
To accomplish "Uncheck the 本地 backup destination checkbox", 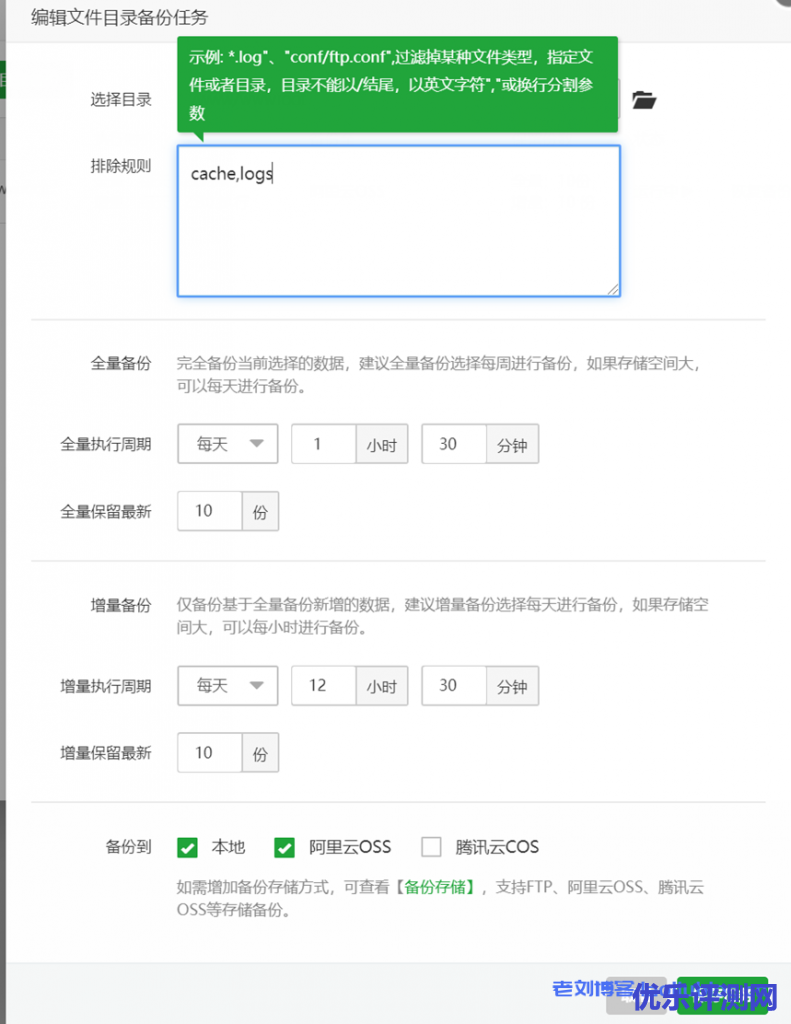I will point(187,848).
